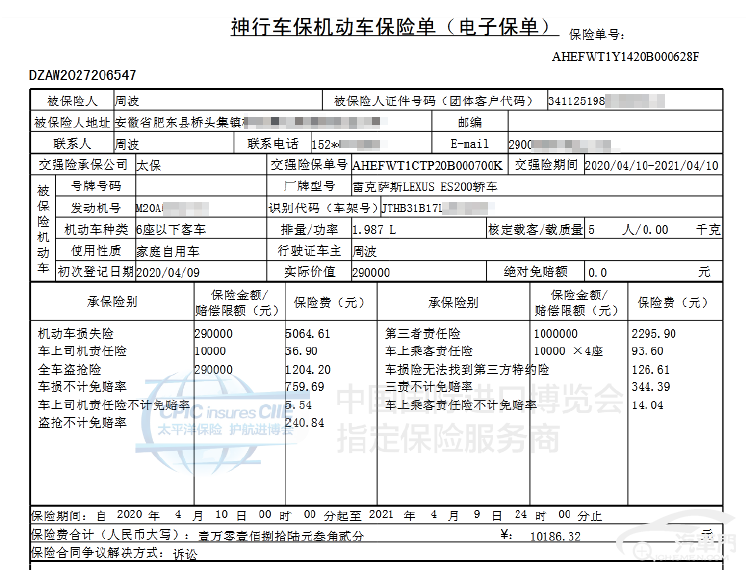Click the 邮编 label cell
This screenshot has height=572, width=746.
(x=469, y=122)
